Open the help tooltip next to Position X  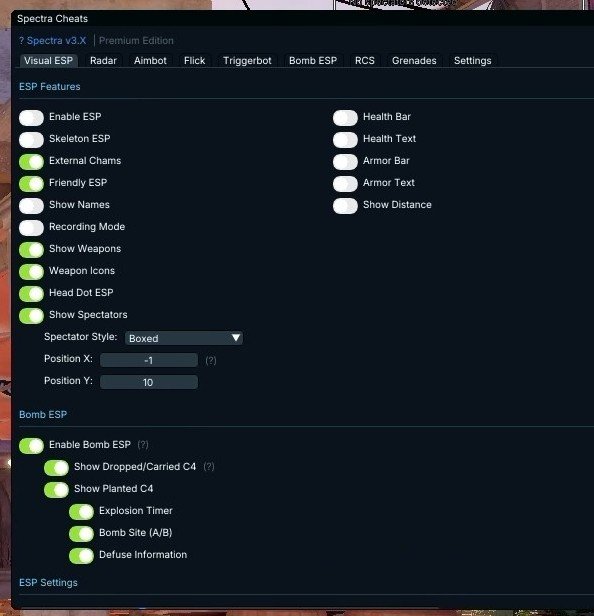[211, 360]
